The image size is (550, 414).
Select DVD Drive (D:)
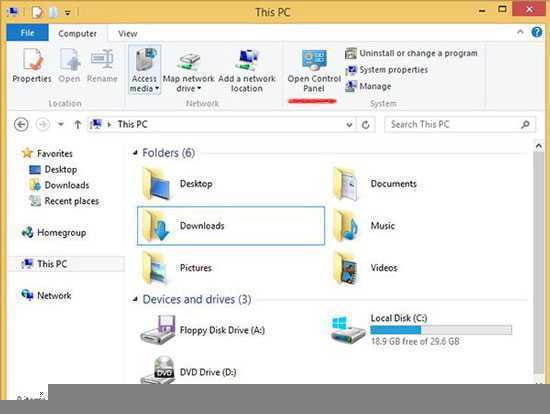(189, 370)
